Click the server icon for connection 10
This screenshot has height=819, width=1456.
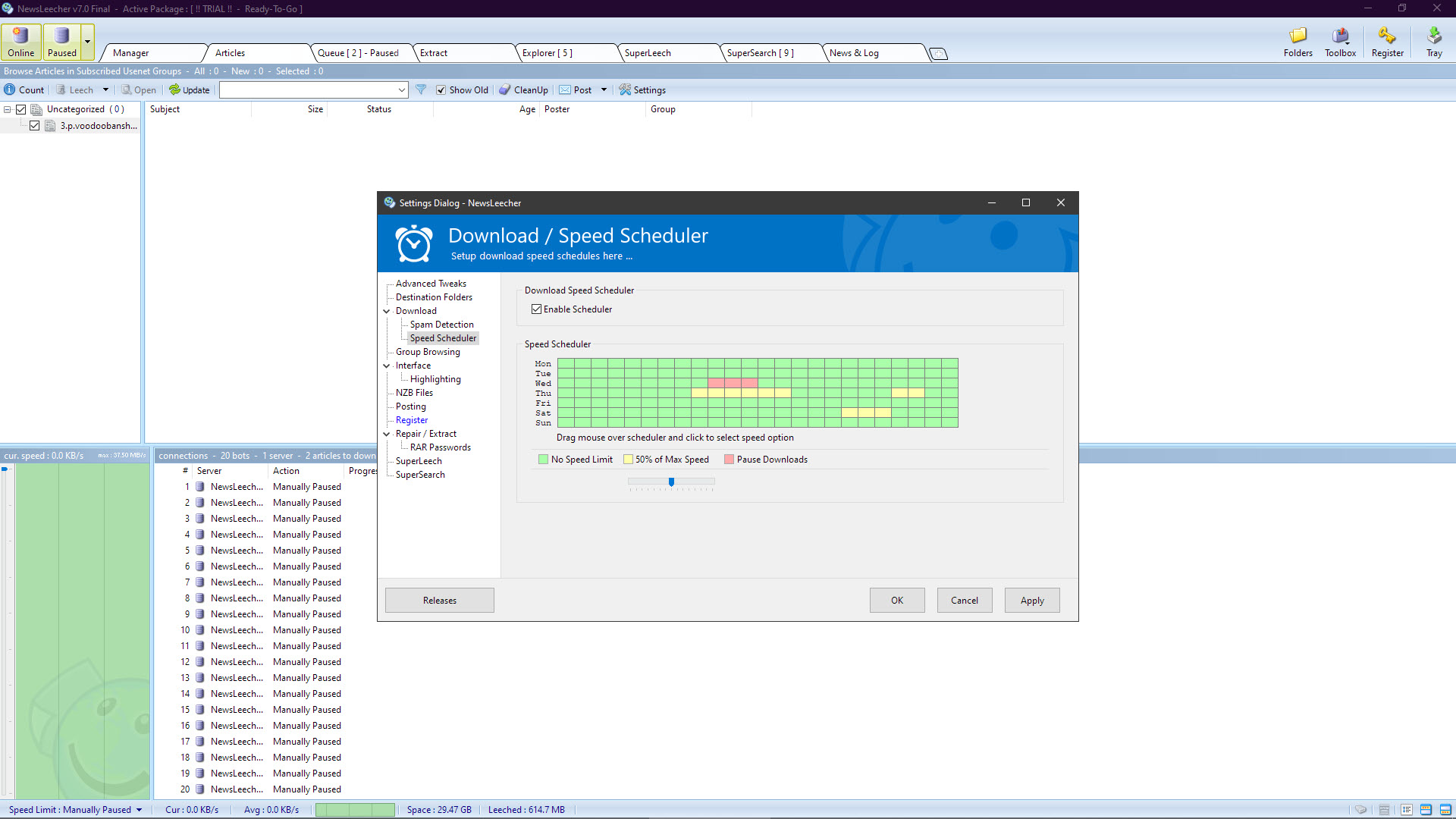pyautogui.click(x=200, y=630)
